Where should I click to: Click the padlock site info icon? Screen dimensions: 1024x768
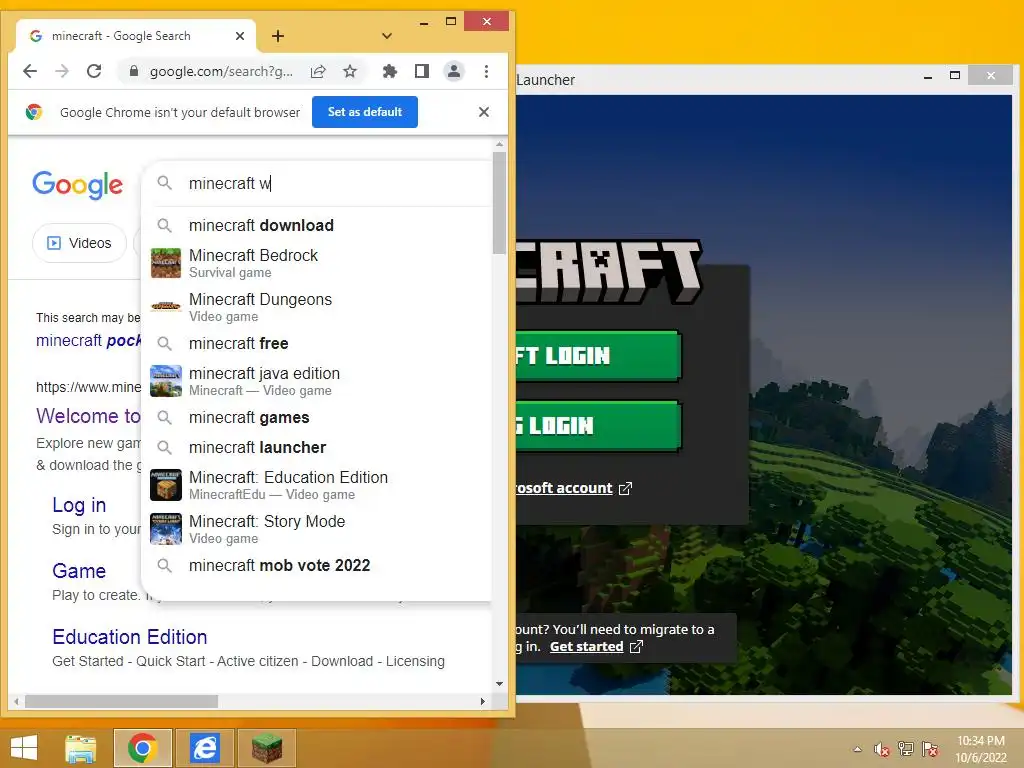point(134,71)
